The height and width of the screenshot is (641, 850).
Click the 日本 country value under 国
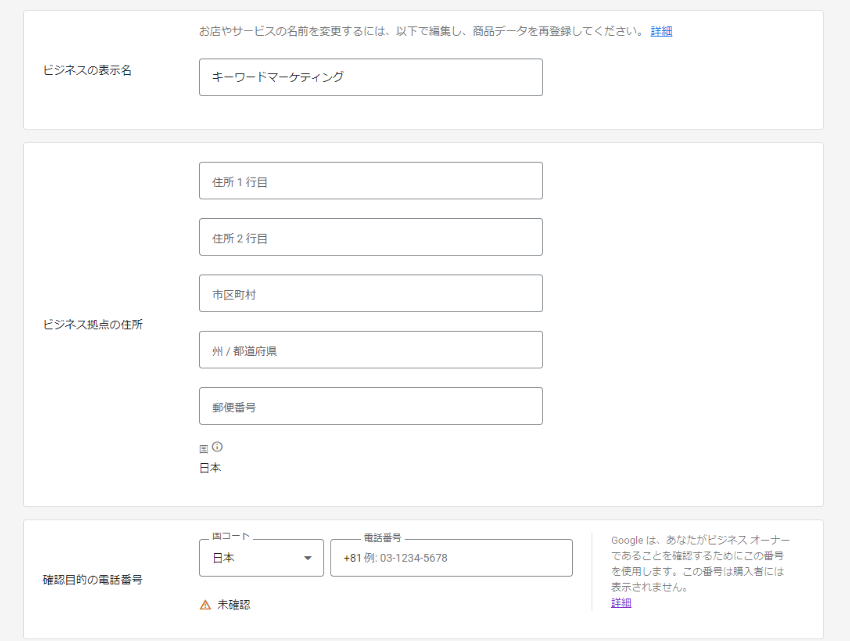click(x=210, y=468)
